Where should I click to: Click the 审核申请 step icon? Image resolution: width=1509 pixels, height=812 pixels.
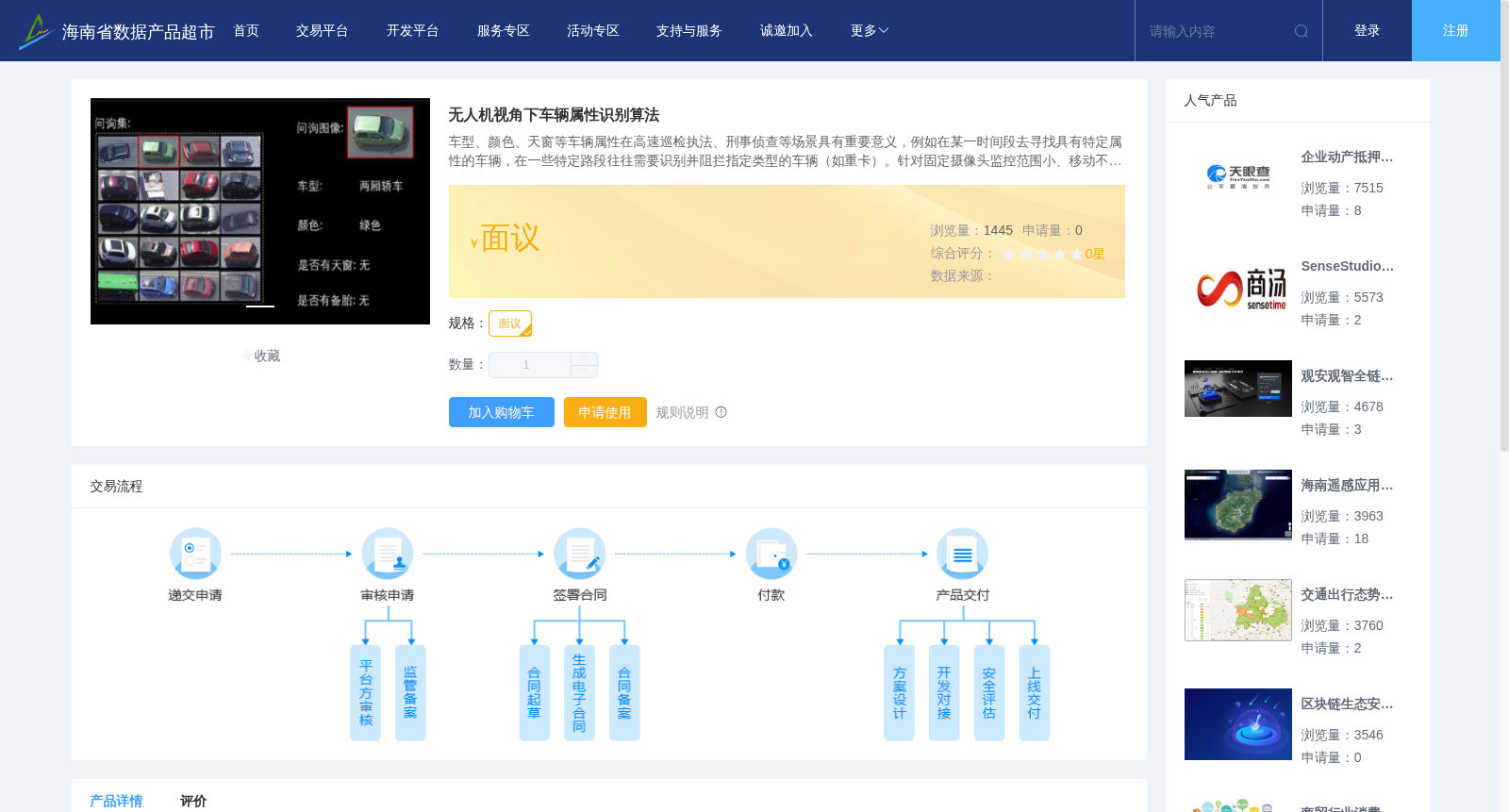point(388,554)
